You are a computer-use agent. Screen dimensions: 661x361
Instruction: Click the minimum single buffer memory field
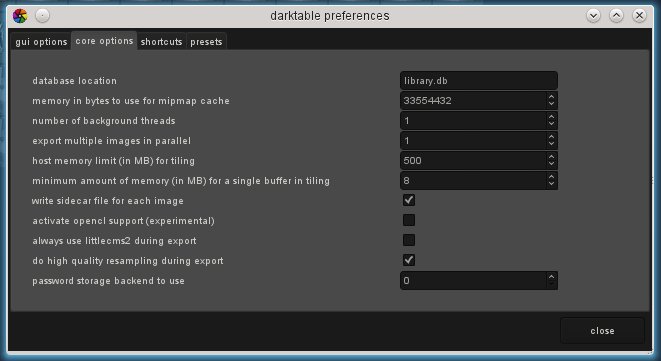coord(473,180)
